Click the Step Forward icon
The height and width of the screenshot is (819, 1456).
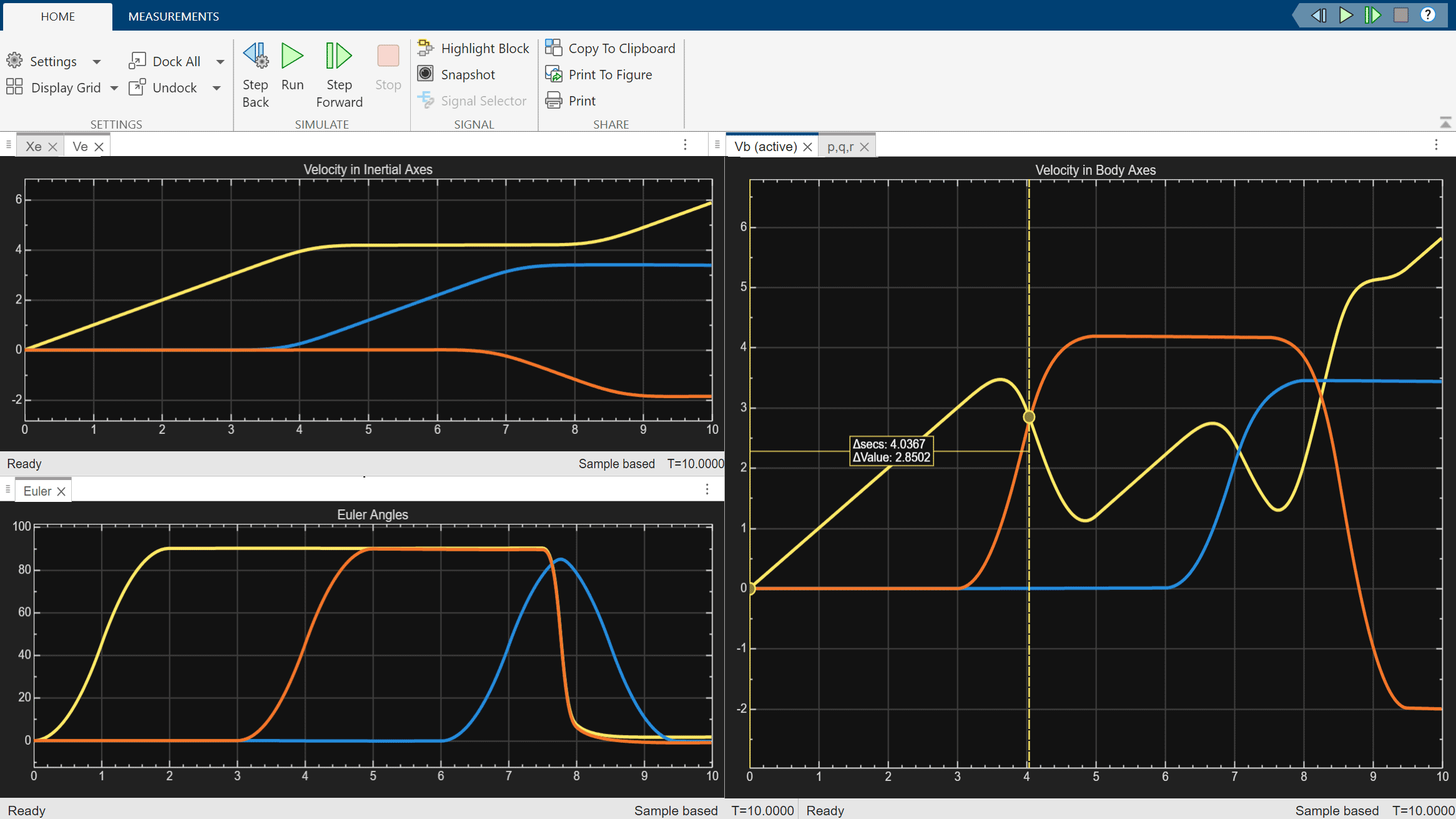point(338,57)
